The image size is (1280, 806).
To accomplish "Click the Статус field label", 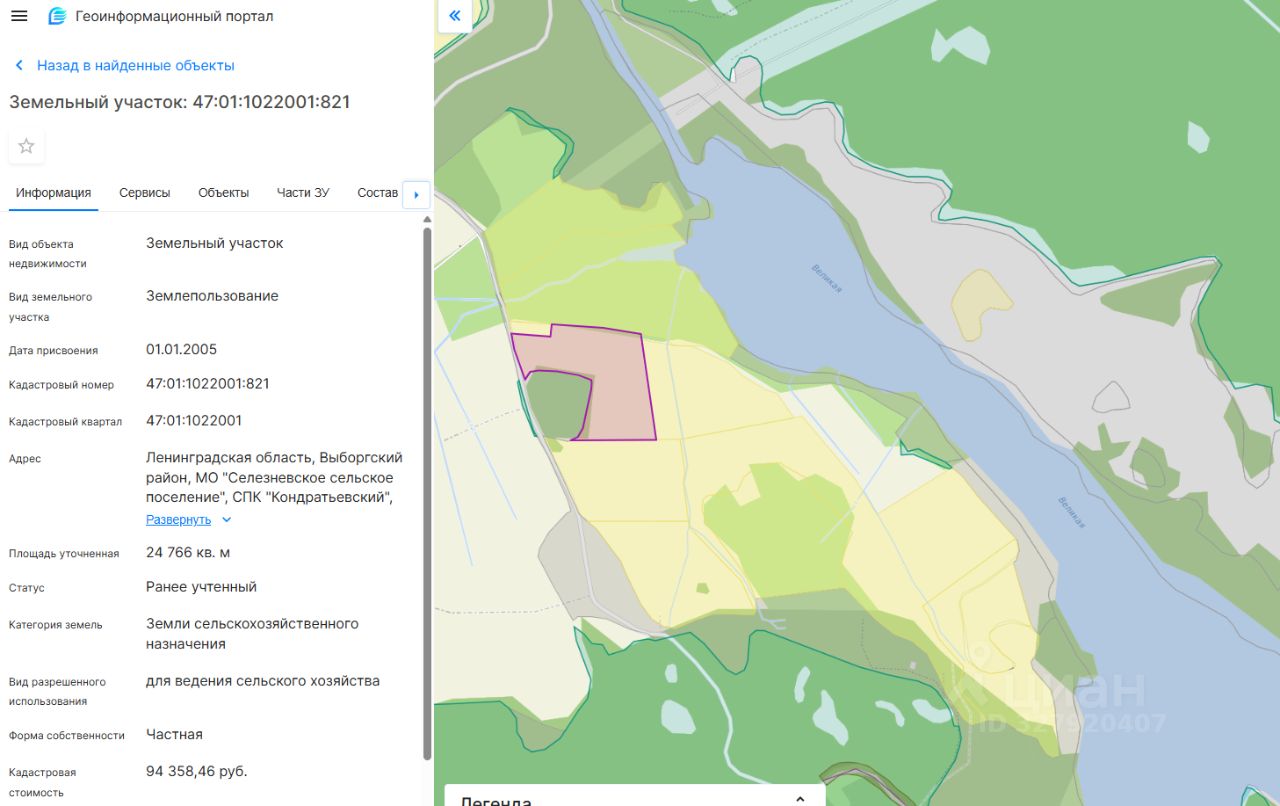I will coord(27,588).
